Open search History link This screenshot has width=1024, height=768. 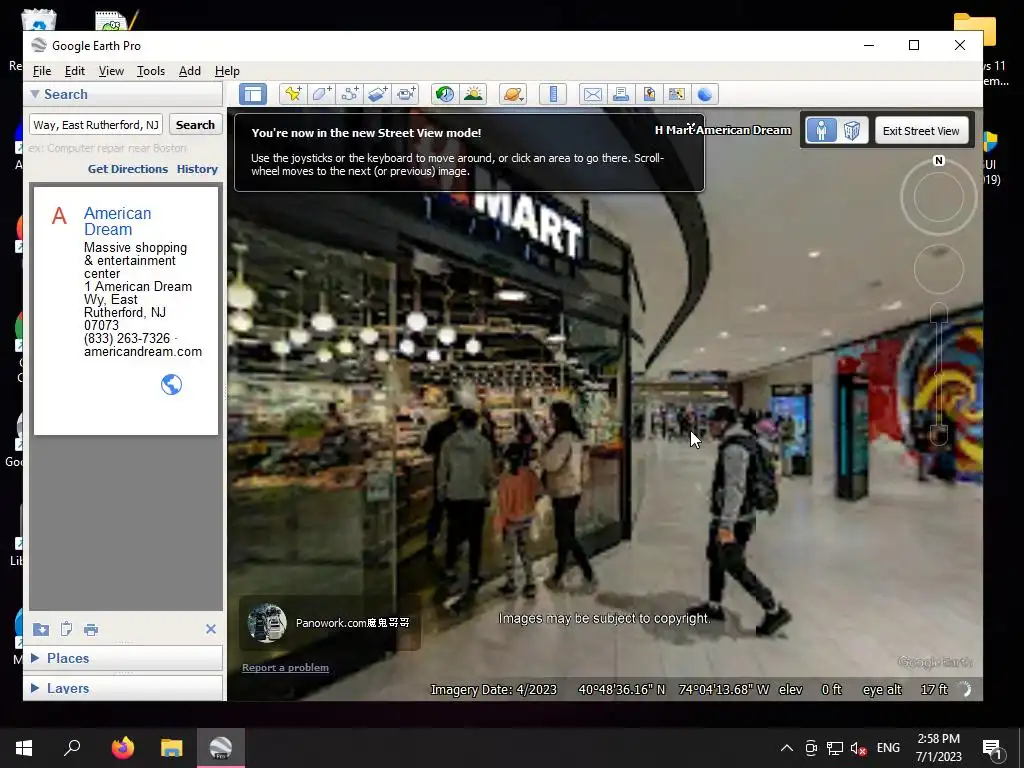click(197, 168)
